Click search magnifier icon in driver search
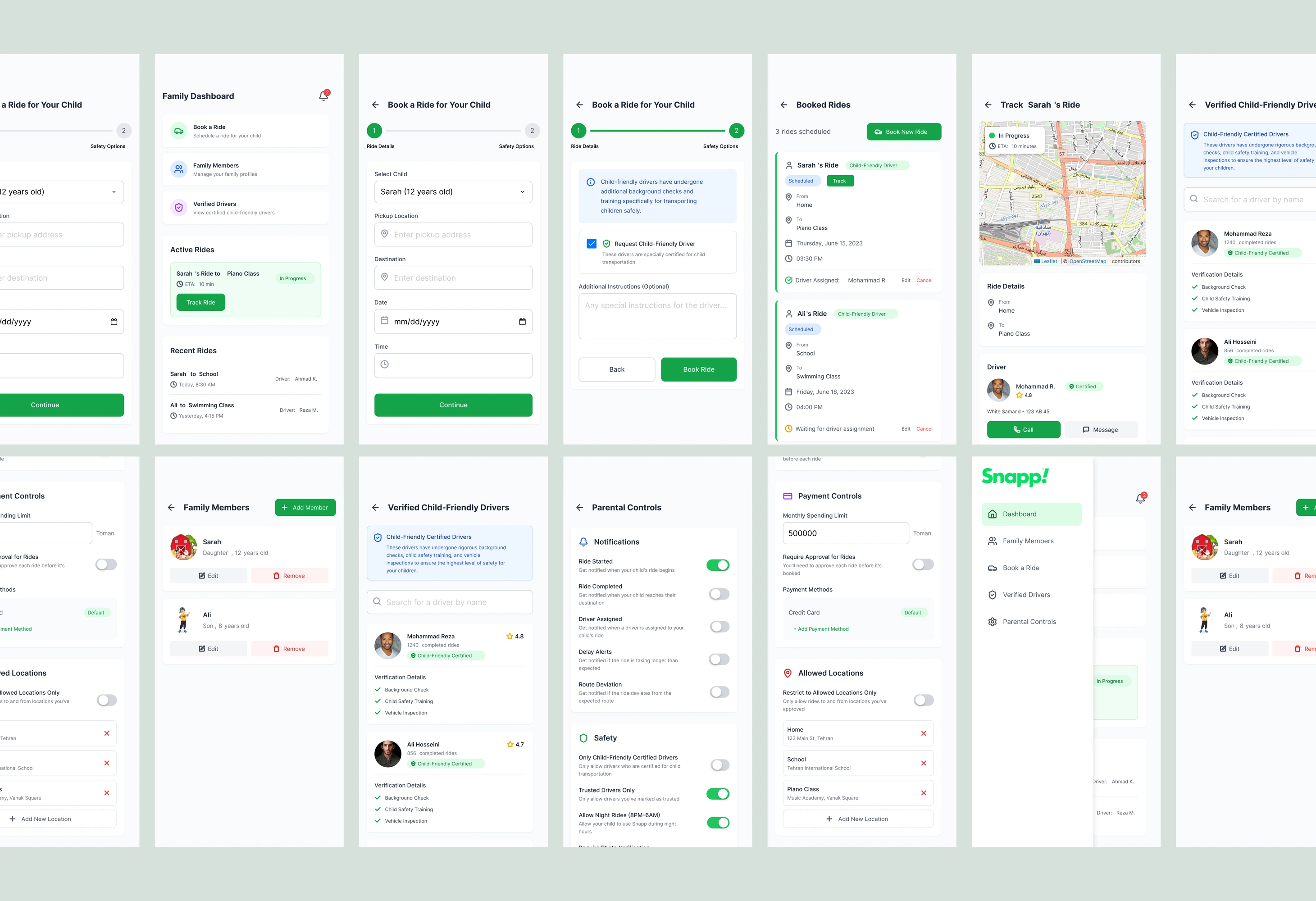 [377, 601]
